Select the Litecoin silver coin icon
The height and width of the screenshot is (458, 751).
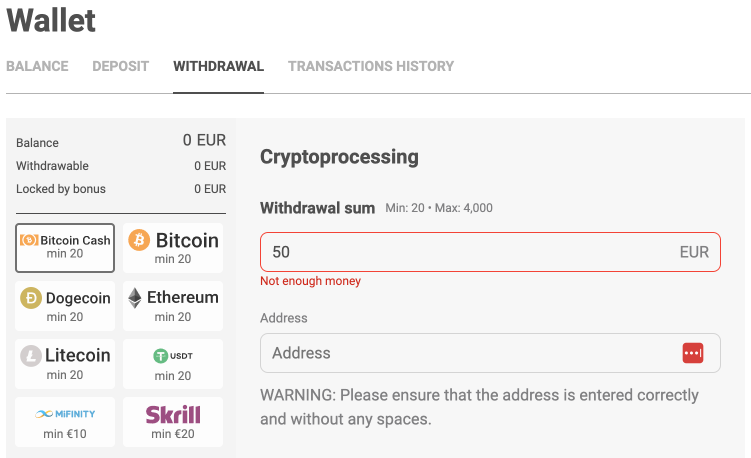pos(31,356)
